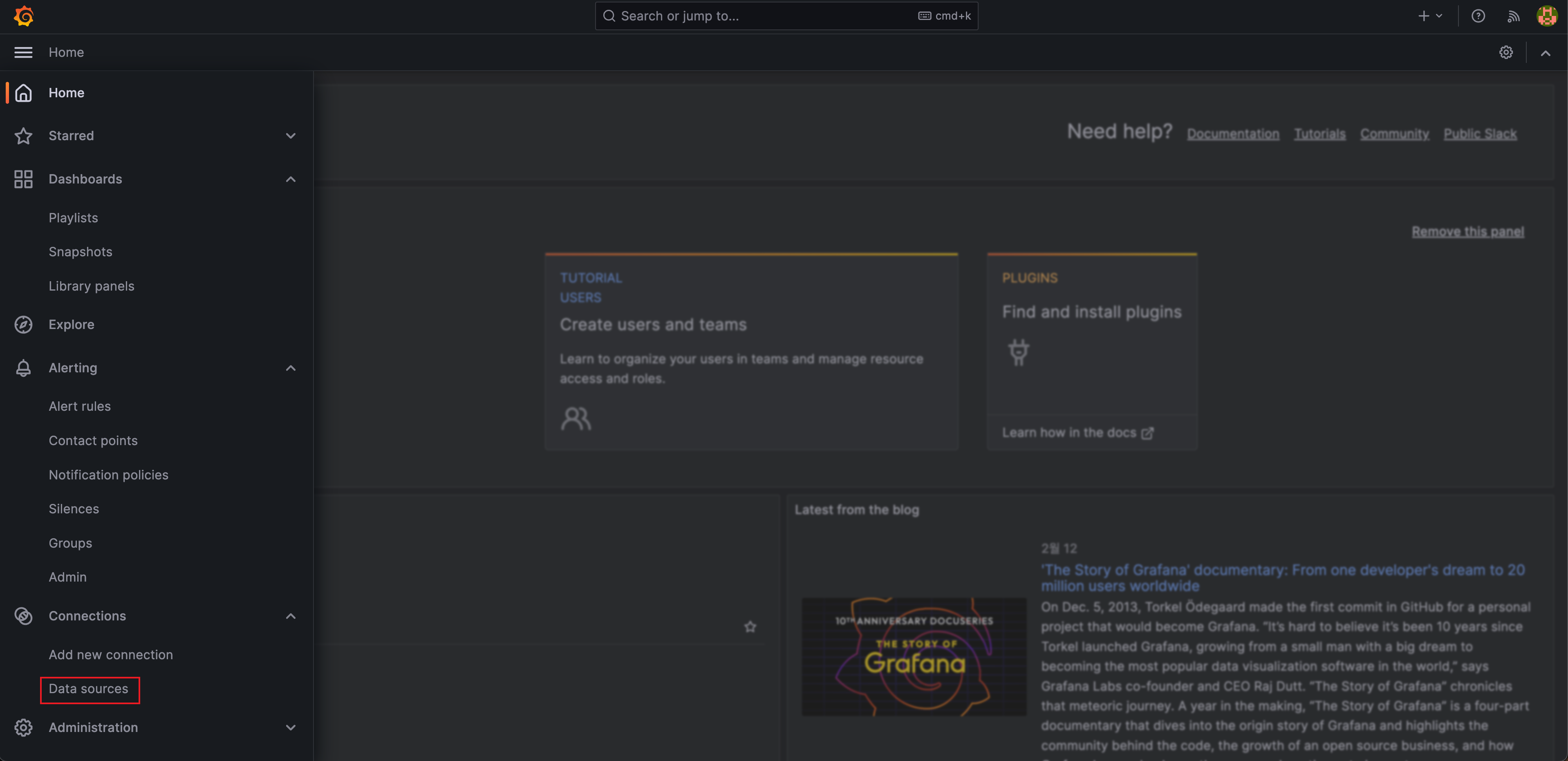Open Playlists in sidebar
This screenshot has width=1568, height=761.
tap(73, 218)
